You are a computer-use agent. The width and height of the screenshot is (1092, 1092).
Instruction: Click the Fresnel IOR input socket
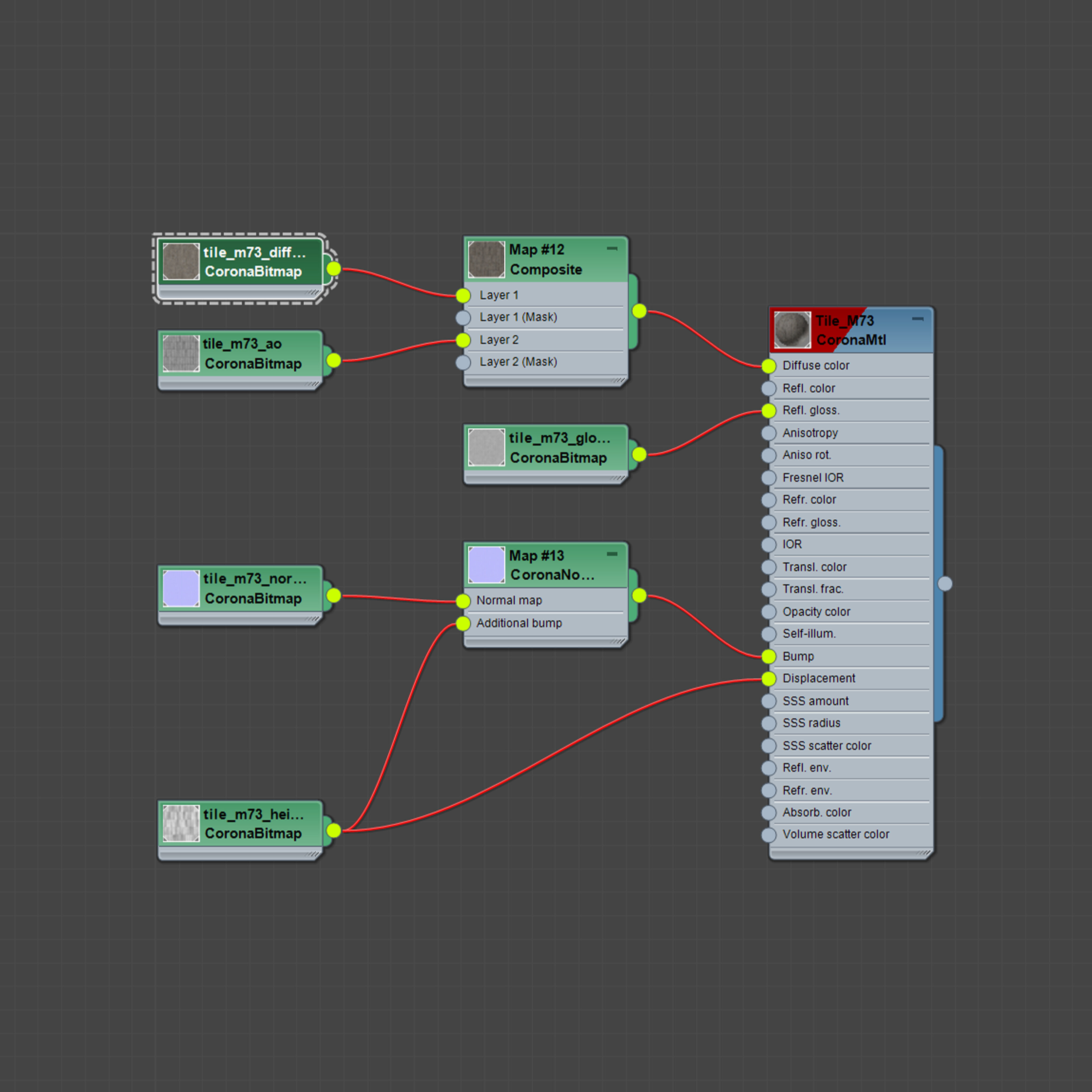(x=769, y=477)
